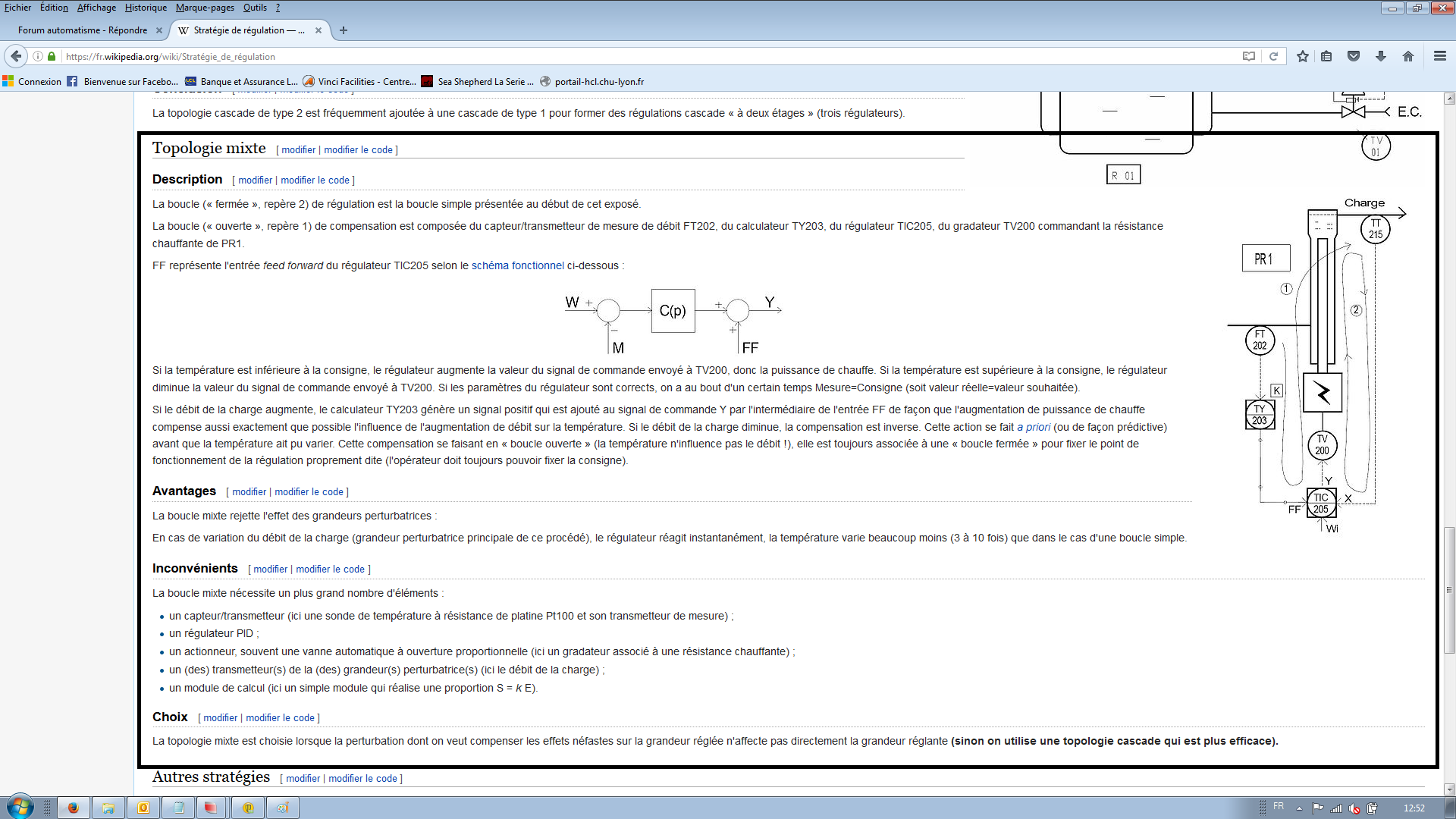The height and width of the screenshot is (819, 1456).
Task: Open the Firefox hamburger menu
Action: pos(1440,56)
